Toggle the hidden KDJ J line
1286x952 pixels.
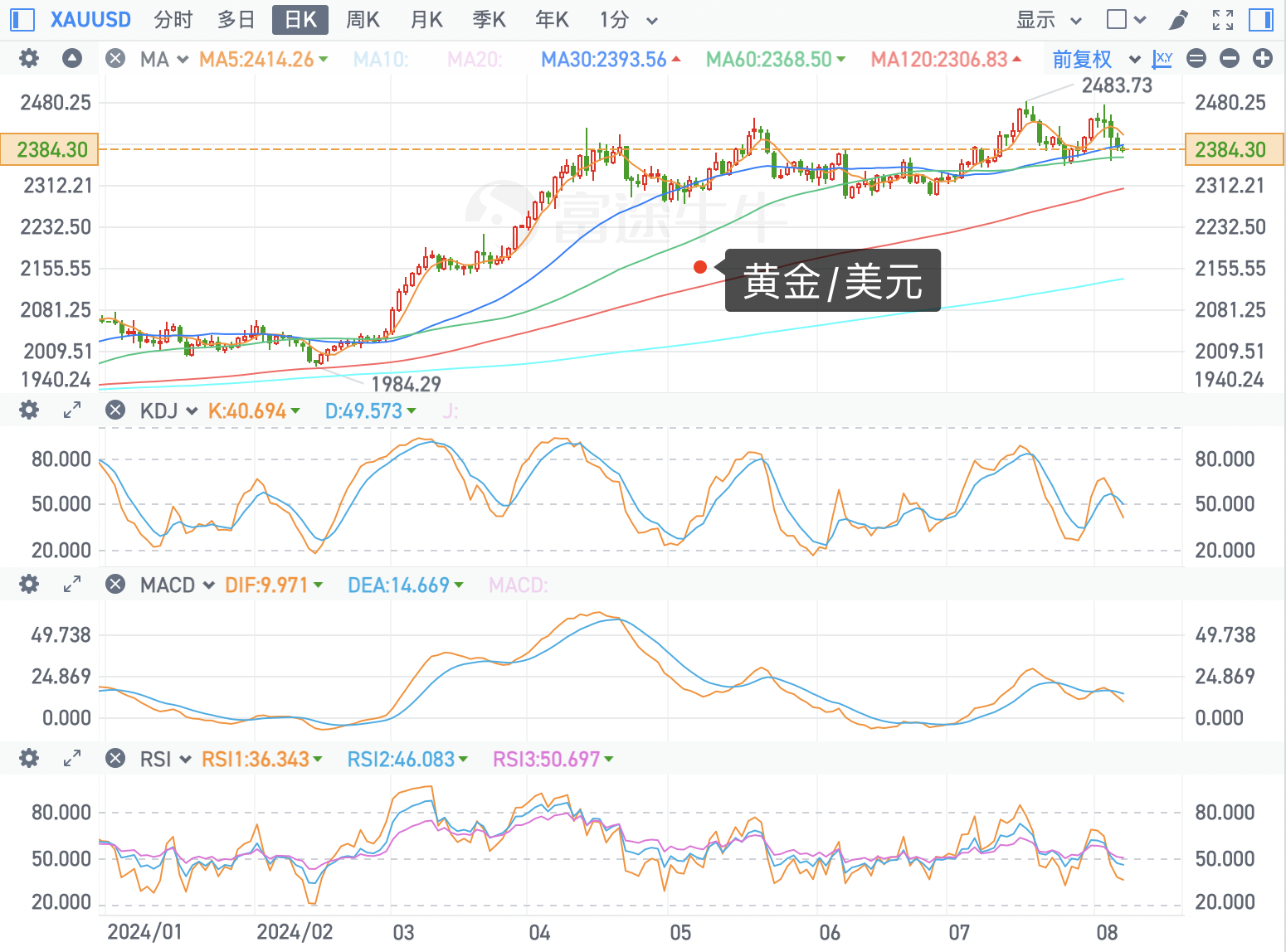coord(450,410)
